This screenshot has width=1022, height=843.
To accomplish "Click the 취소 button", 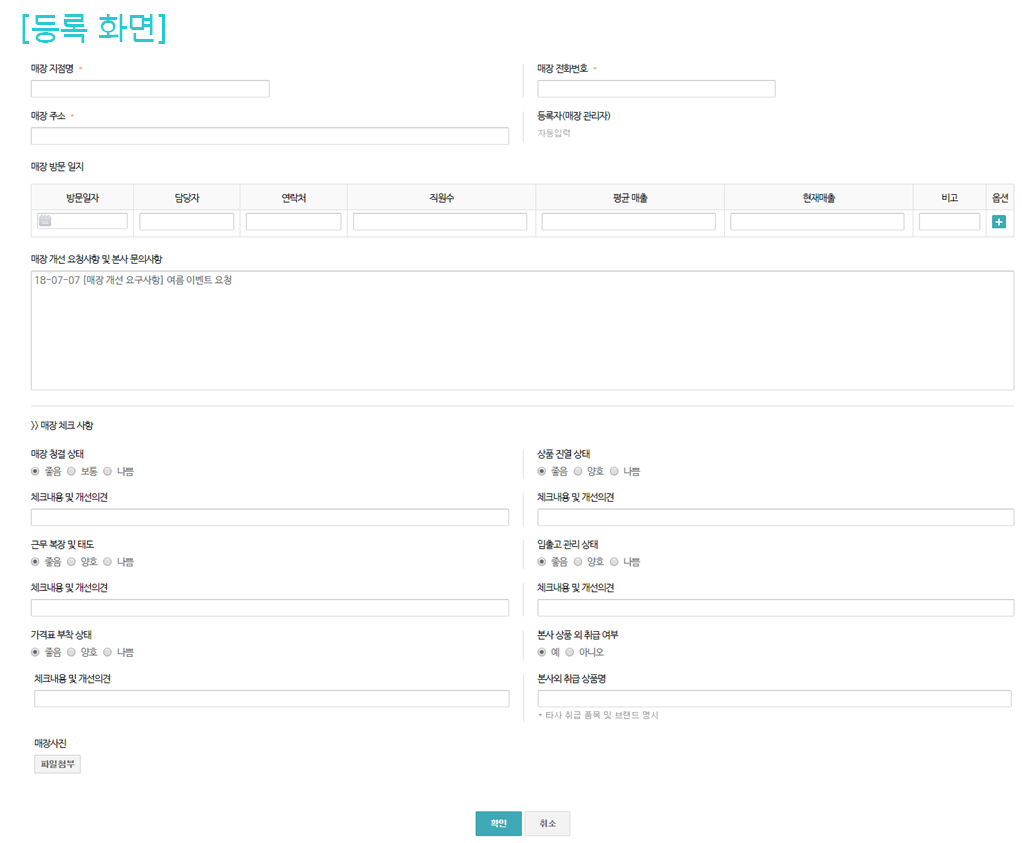I will click(547, 823).
